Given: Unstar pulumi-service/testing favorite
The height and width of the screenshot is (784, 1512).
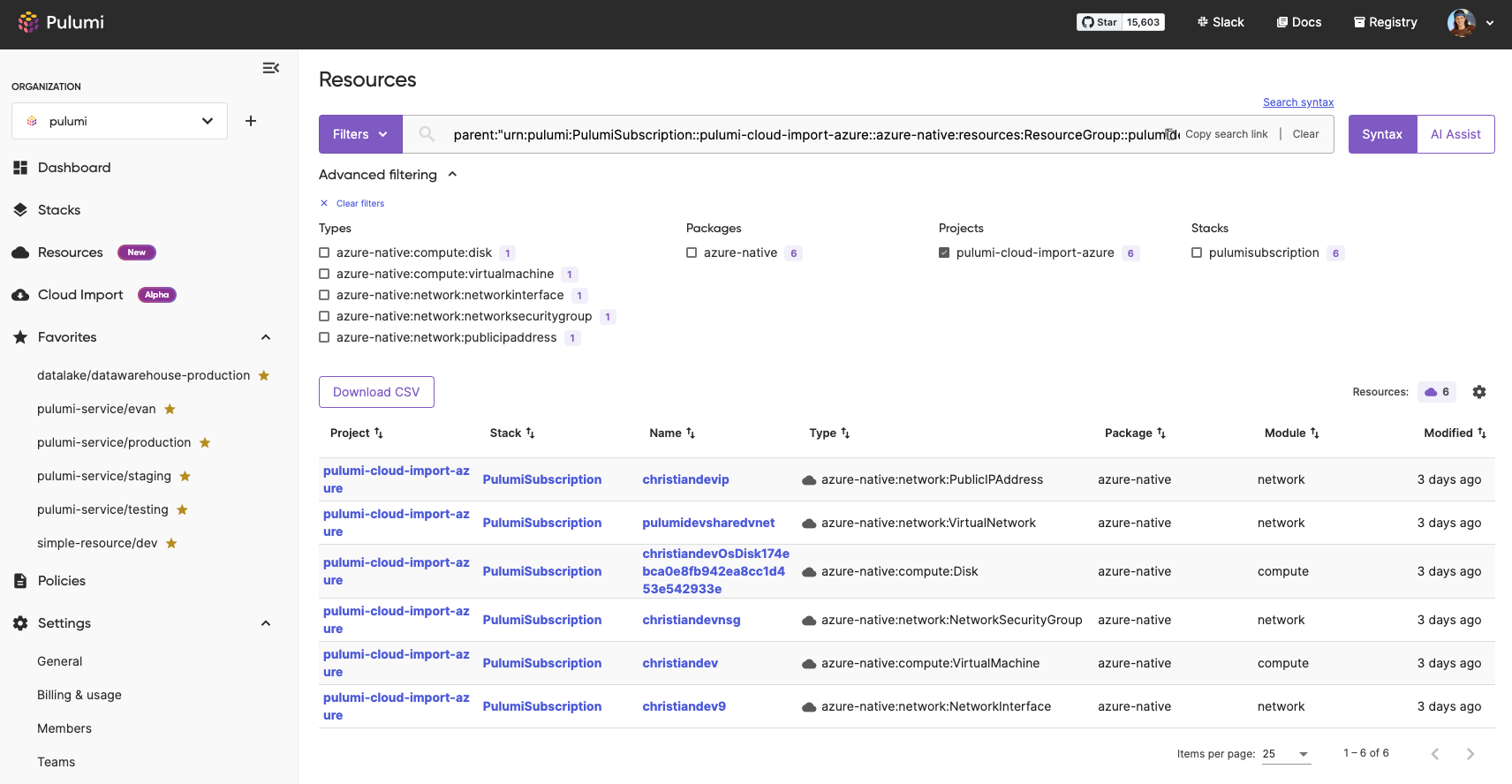Looking at the screenshot, I should click(182, 509).
